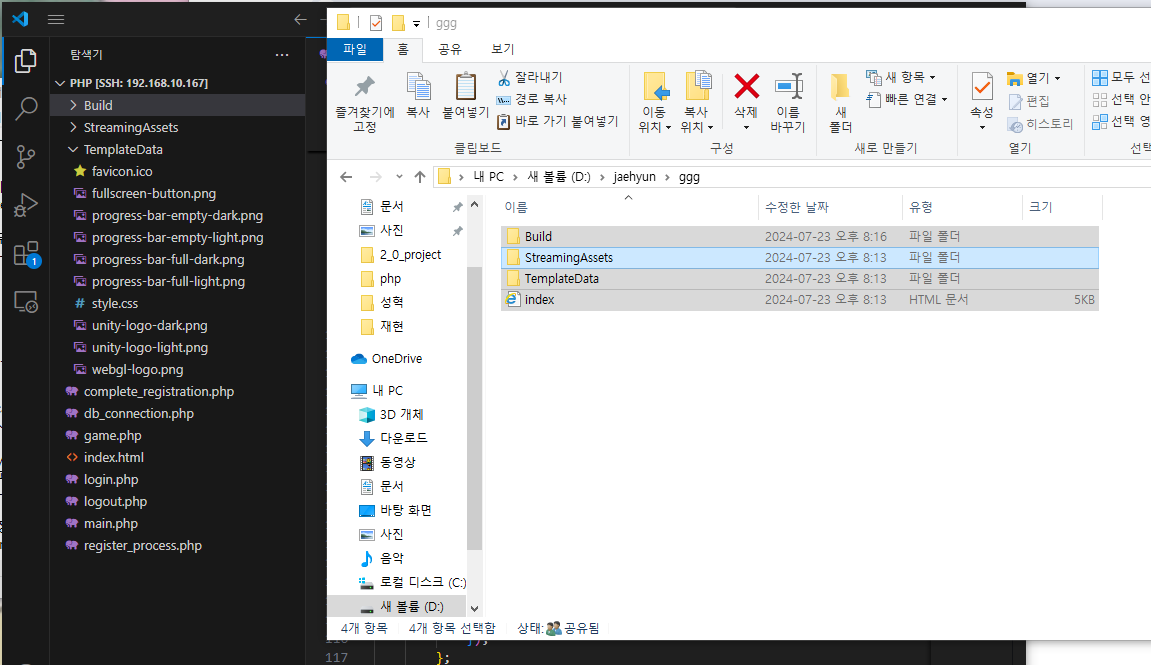Click the Edit (편집) ribbon button
The width and height of the screenshot is (1151, 665).
coord(1028,101)
